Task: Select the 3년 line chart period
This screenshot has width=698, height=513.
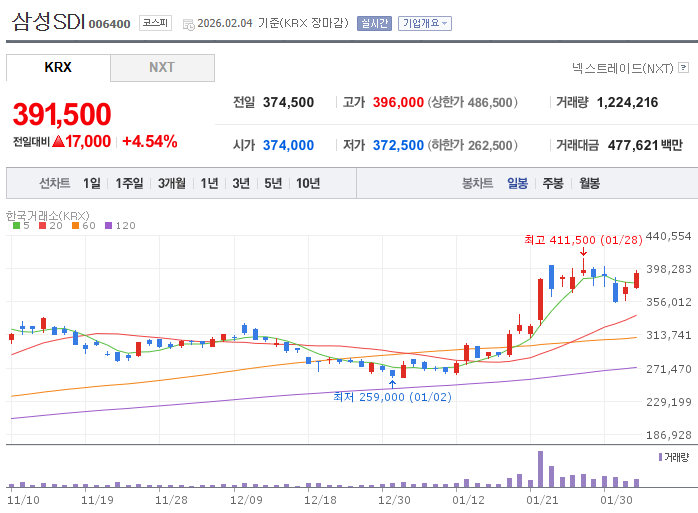Action: [x=241, y=183]
